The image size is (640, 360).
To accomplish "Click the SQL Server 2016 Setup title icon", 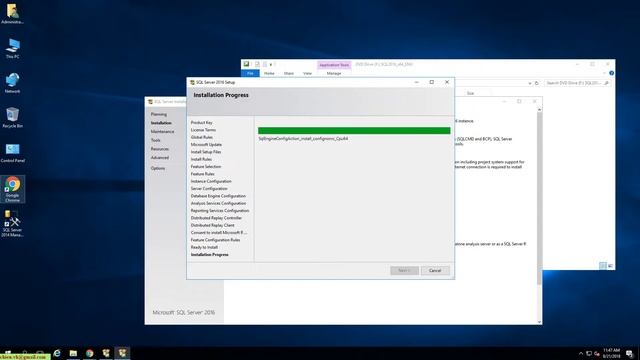I will coord(192,82).
